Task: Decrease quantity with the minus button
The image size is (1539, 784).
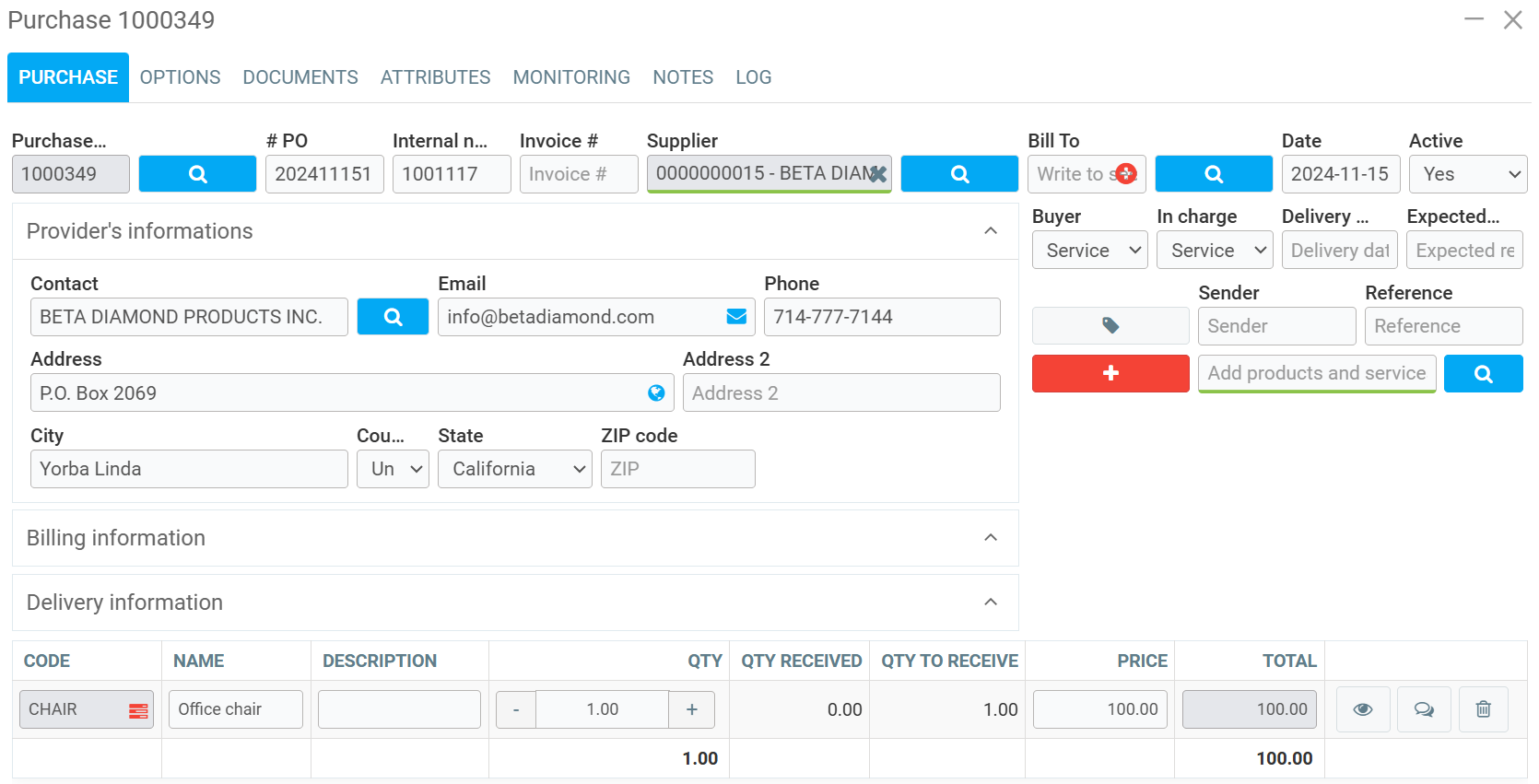Action: pyautogui.click(x=516, y=709)
